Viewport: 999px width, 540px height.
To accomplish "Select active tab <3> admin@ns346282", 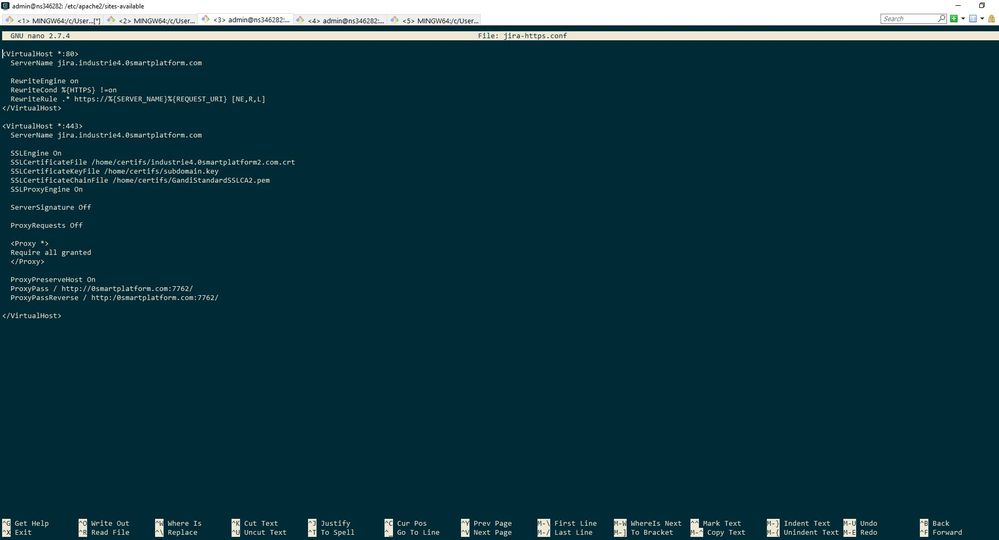I will click(246, 20).
